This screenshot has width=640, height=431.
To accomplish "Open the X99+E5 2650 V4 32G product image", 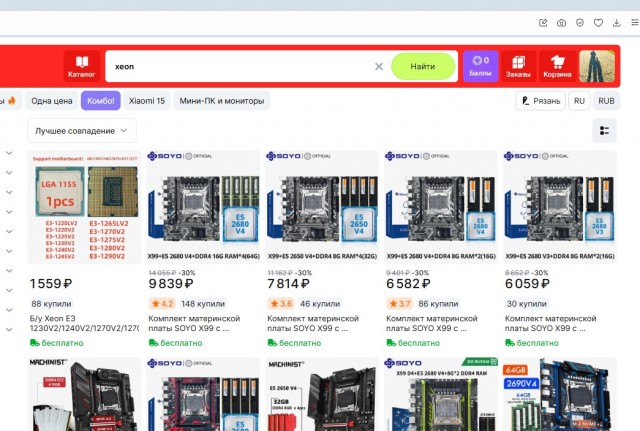I will tap(322, 207).
